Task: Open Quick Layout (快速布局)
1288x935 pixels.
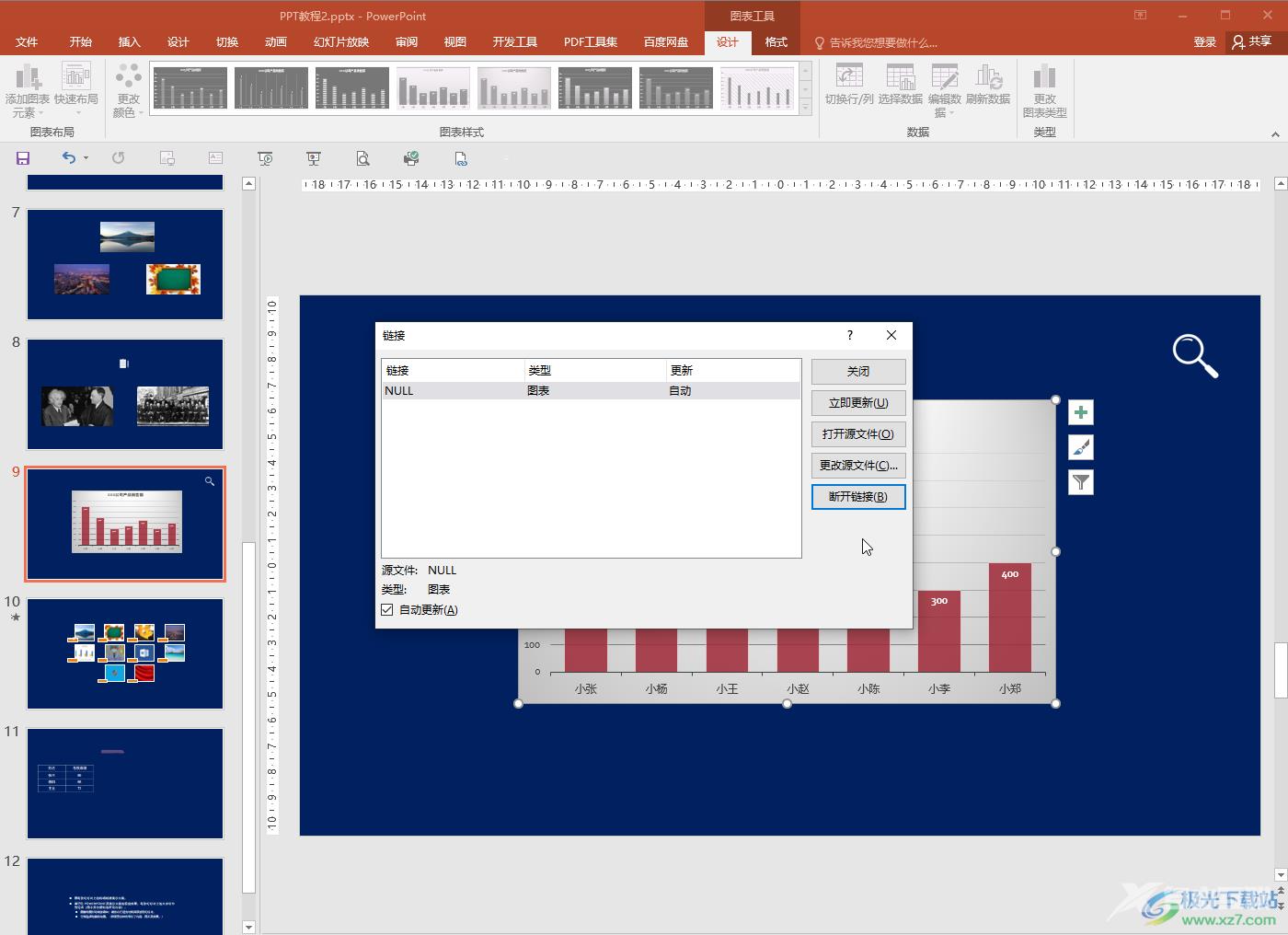Action: coord(76,90)
